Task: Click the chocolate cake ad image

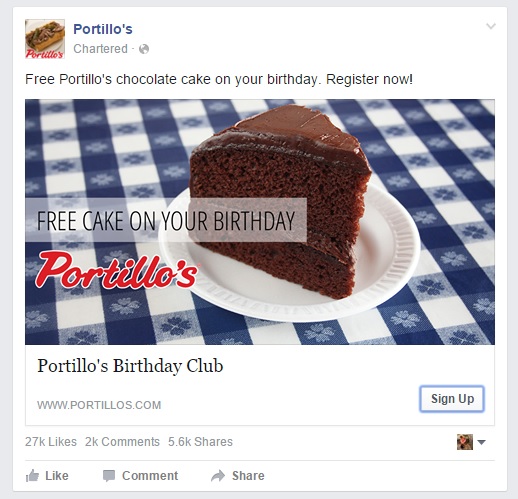Action: (260, 222)
